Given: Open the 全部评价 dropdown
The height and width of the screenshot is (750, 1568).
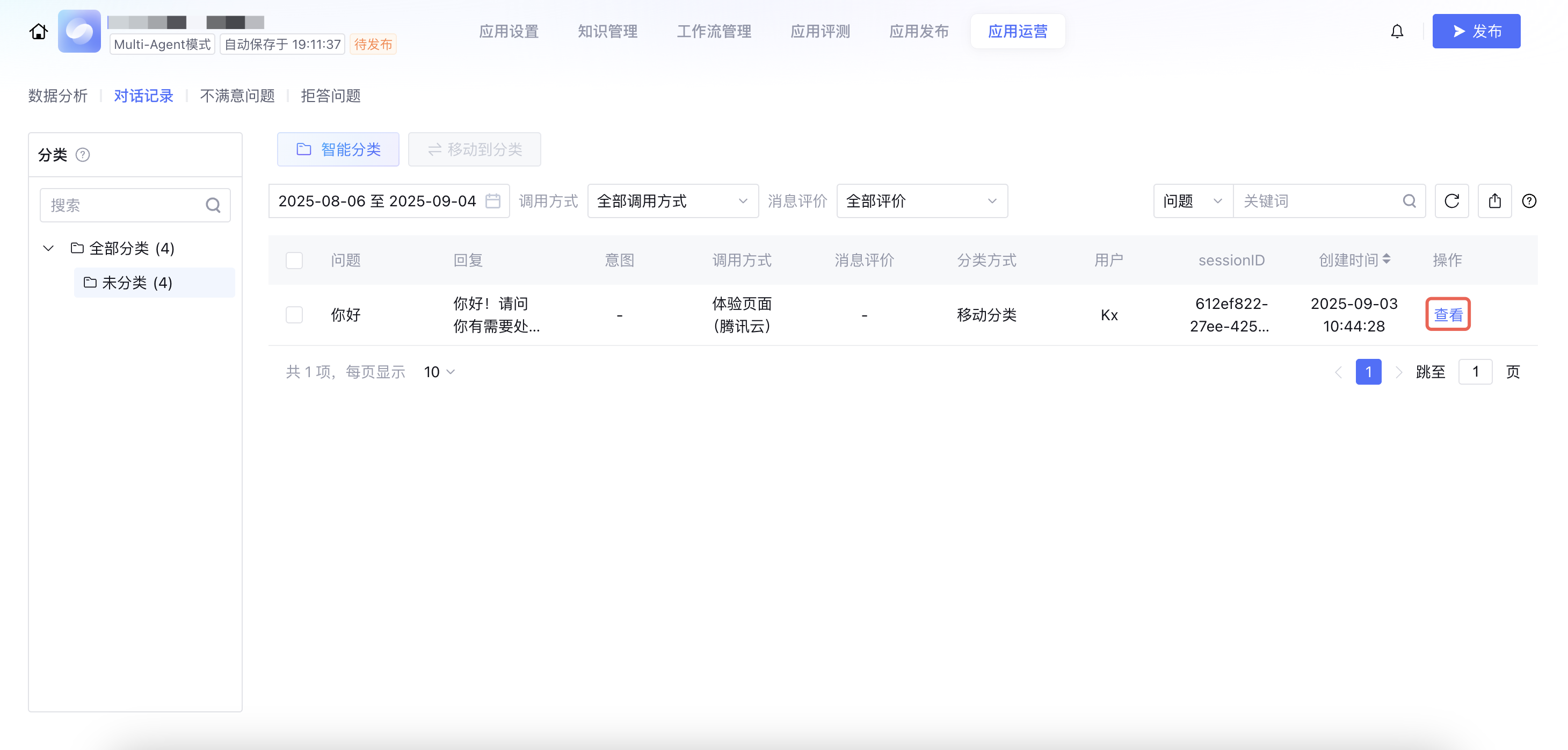Looking at the screenshot, I should tap(921, 201).
